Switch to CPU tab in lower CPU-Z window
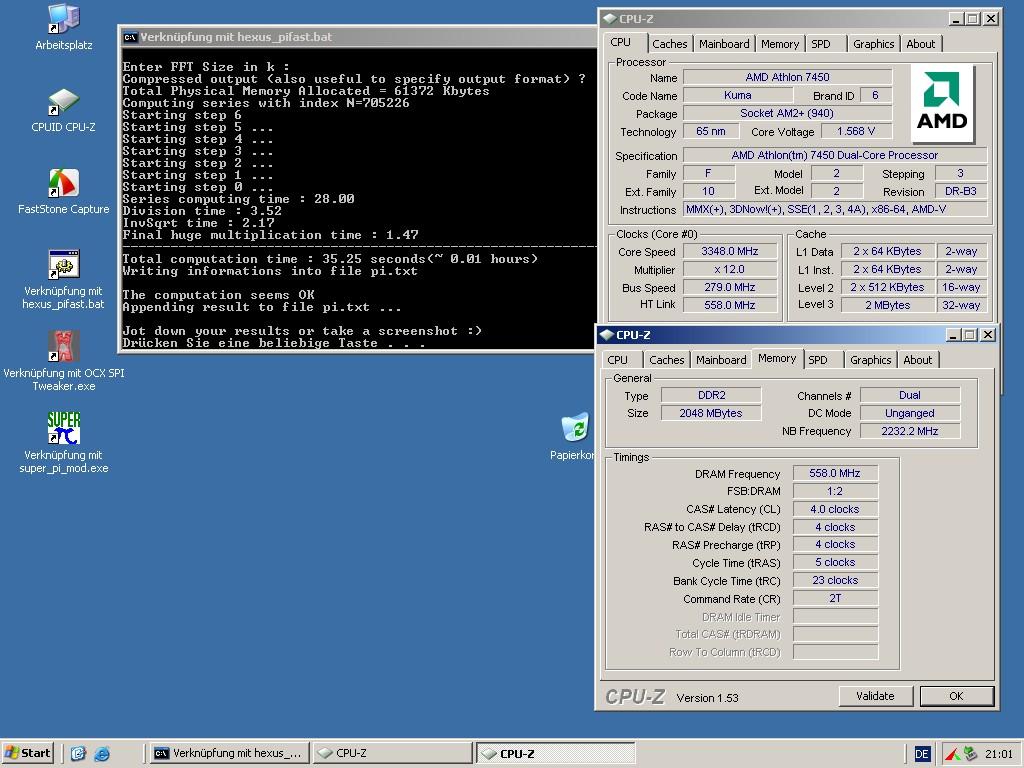 [618, 360]
